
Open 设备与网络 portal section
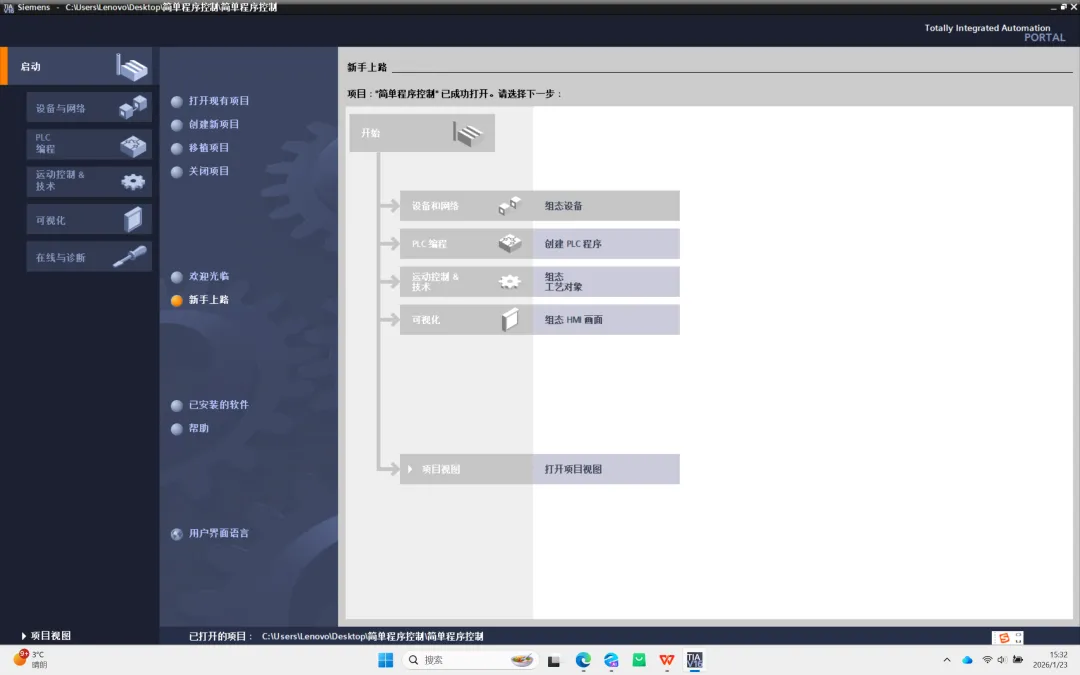89,107
